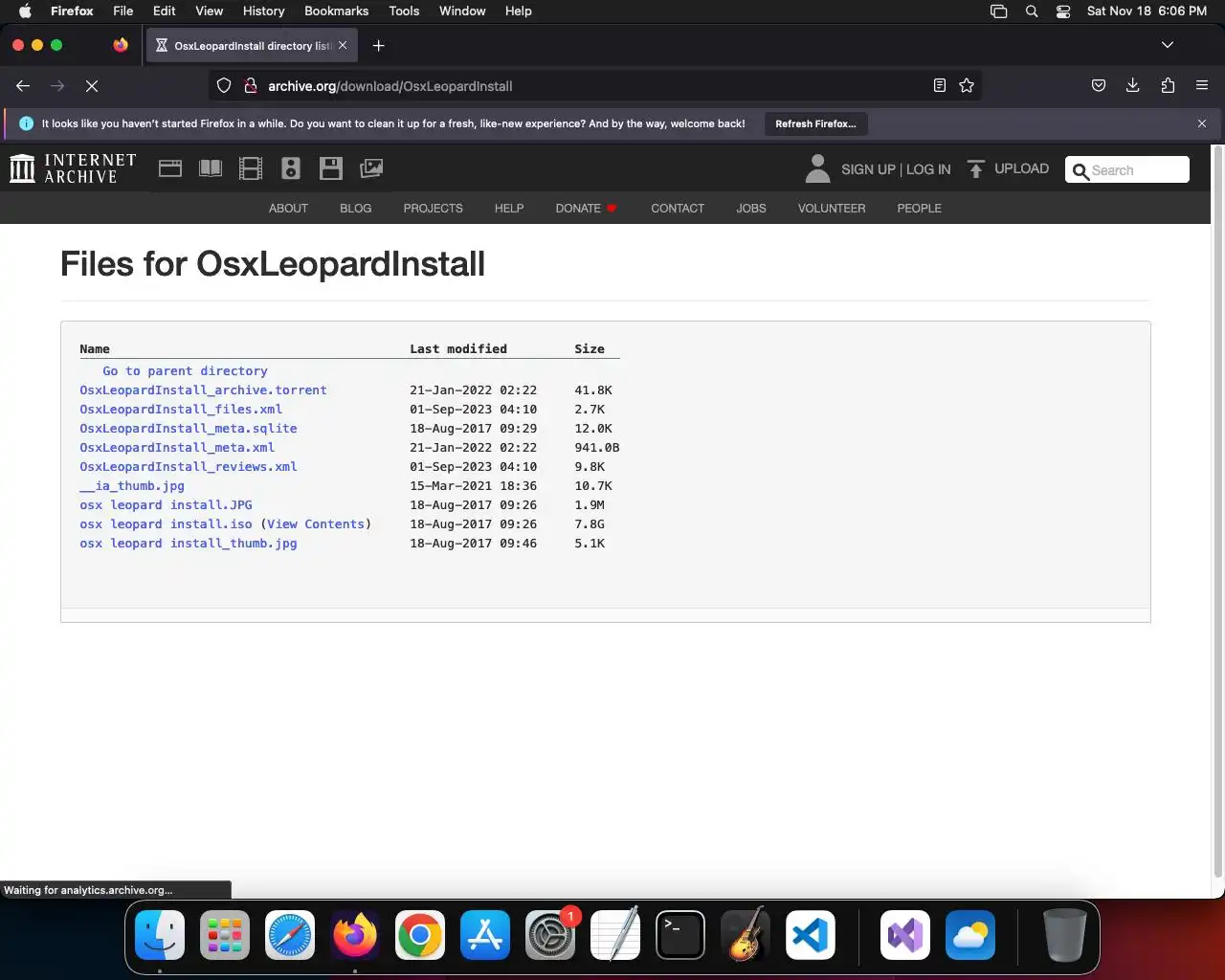Open OsxLeopardInstall_meta.xml file

tap(177, 448)
